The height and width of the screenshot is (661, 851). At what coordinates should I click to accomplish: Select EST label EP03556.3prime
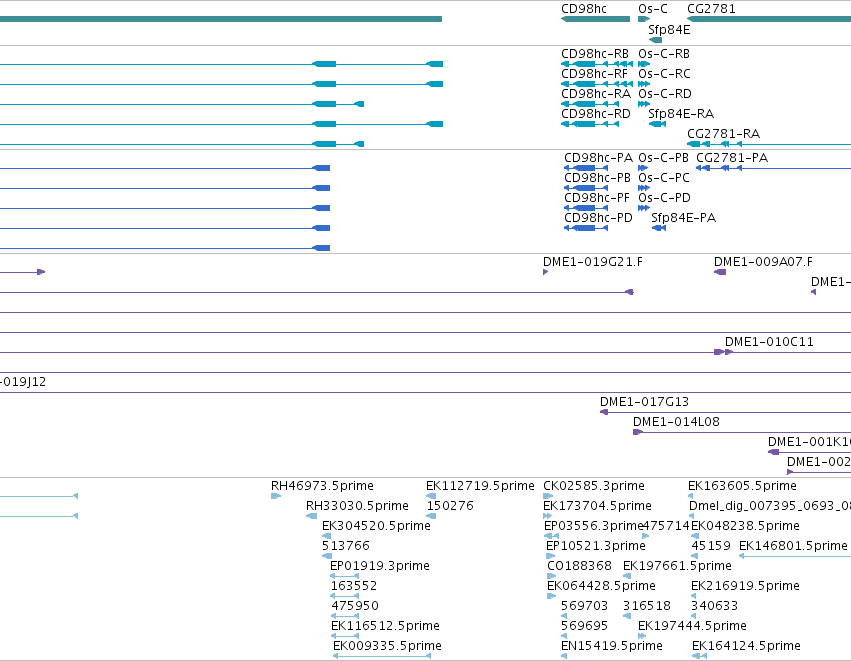point(593,526)
